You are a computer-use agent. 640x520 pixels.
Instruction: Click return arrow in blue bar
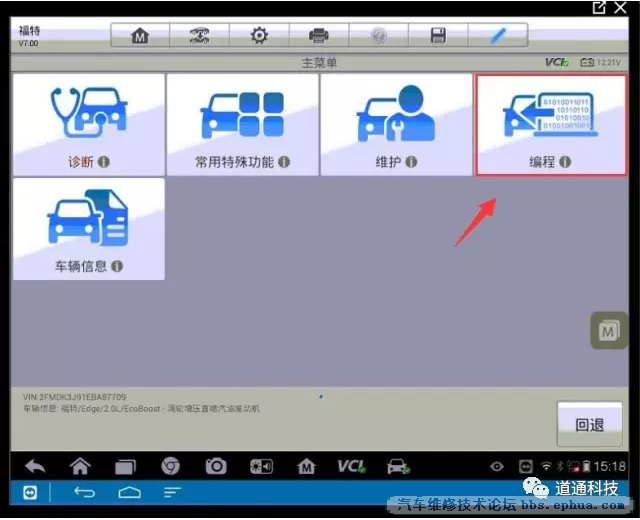84,493
